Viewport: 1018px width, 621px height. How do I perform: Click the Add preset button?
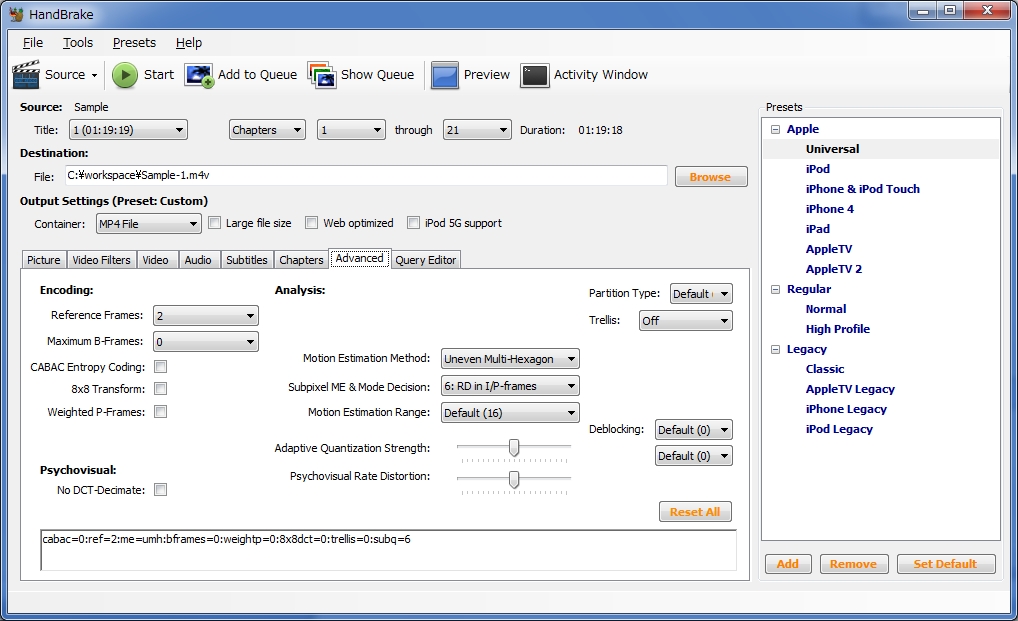coord(788,564)
